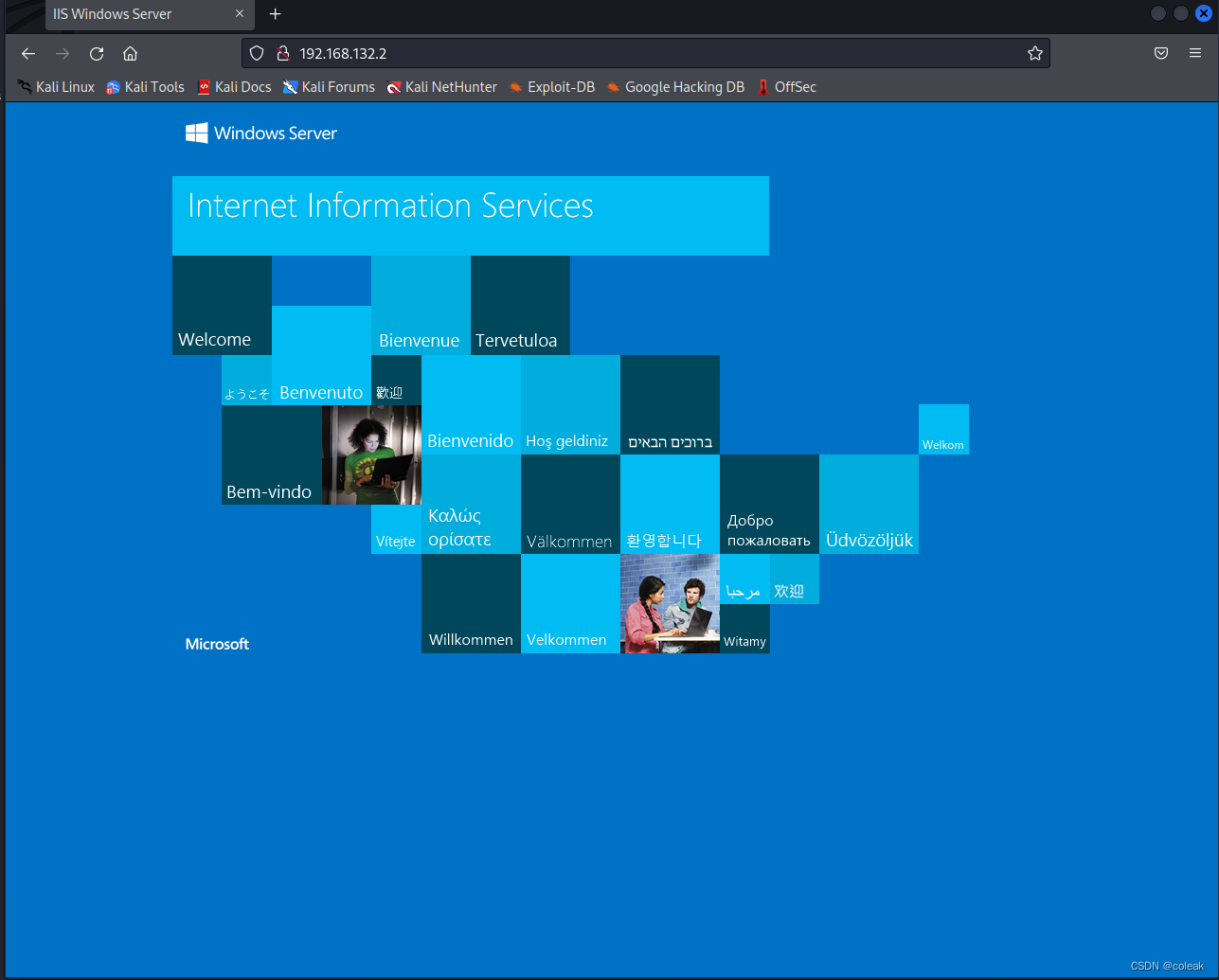Click the 欢迎 tile
This screenshot has width=1219, height=980.
(x=795, y=579)
